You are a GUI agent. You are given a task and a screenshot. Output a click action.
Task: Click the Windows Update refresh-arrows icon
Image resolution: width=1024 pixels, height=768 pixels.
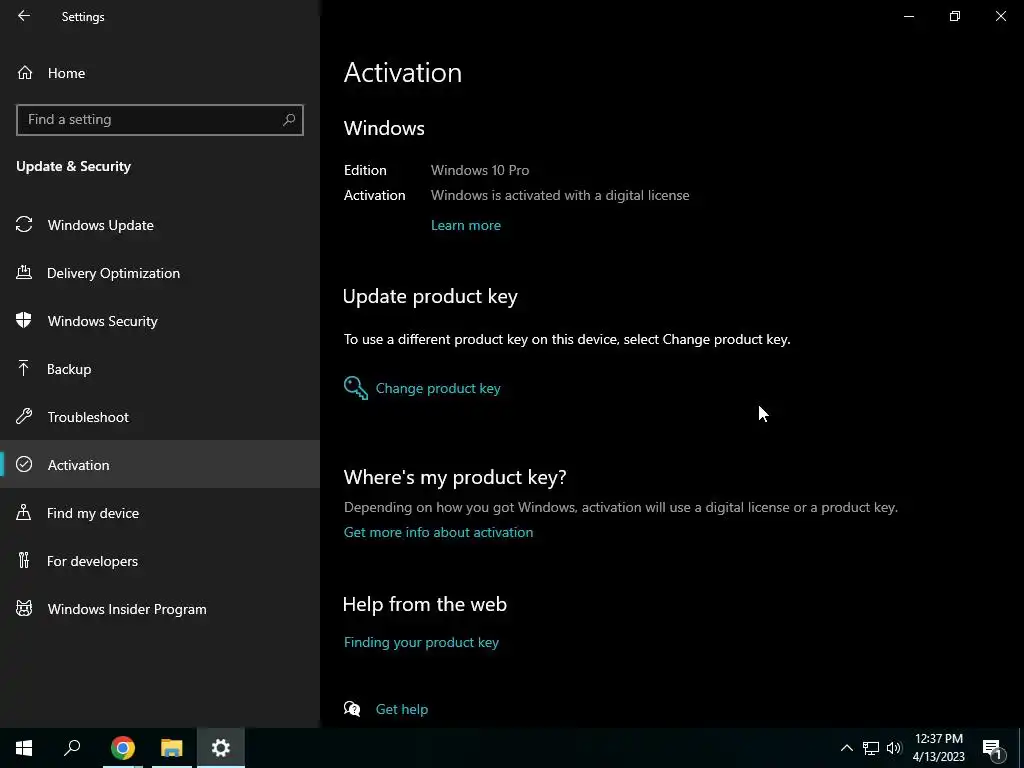pyautogui.click(x=24, y=224)
